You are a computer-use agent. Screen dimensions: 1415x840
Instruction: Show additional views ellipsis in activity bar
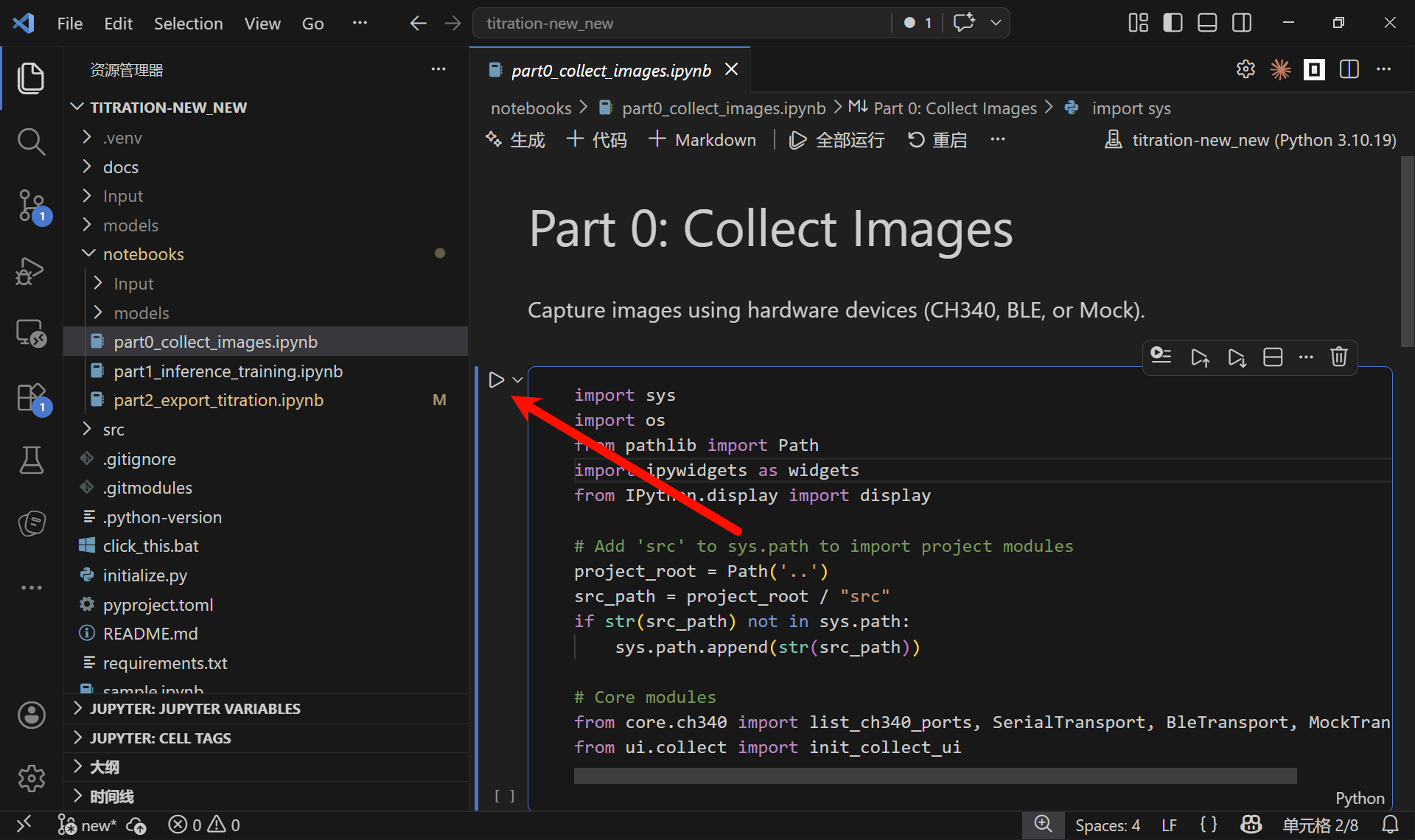[31, 587]
